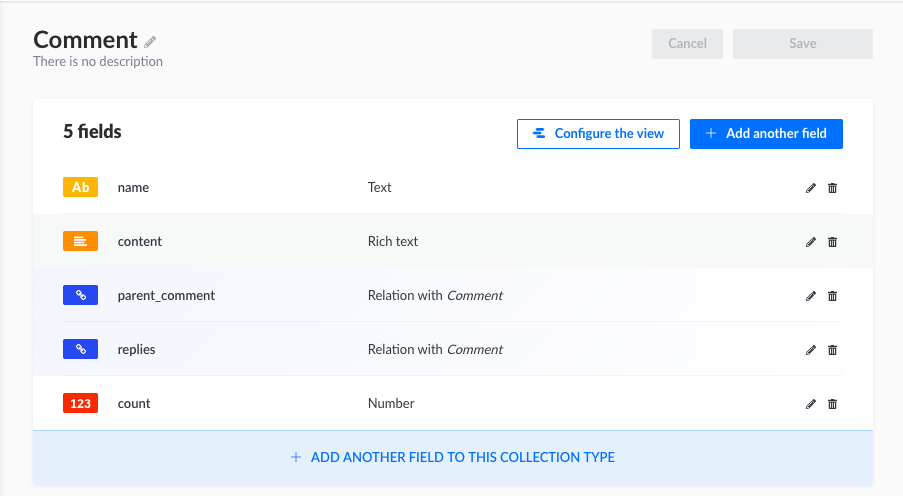Click the red 123 number type badge
The image size is (903, 496).
pos(80,404)
